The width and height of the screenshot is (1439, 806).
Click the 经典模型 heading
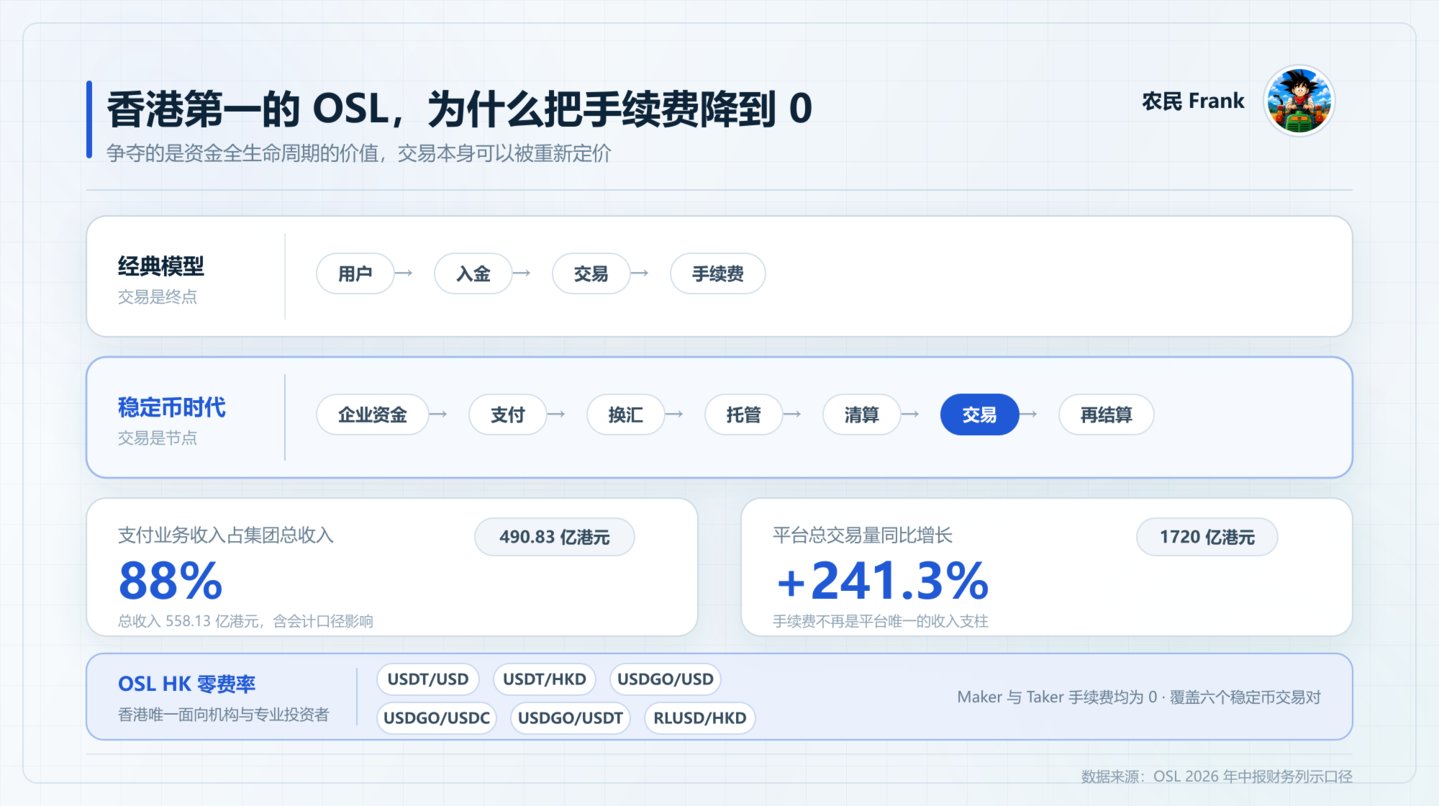coord(161,267)
